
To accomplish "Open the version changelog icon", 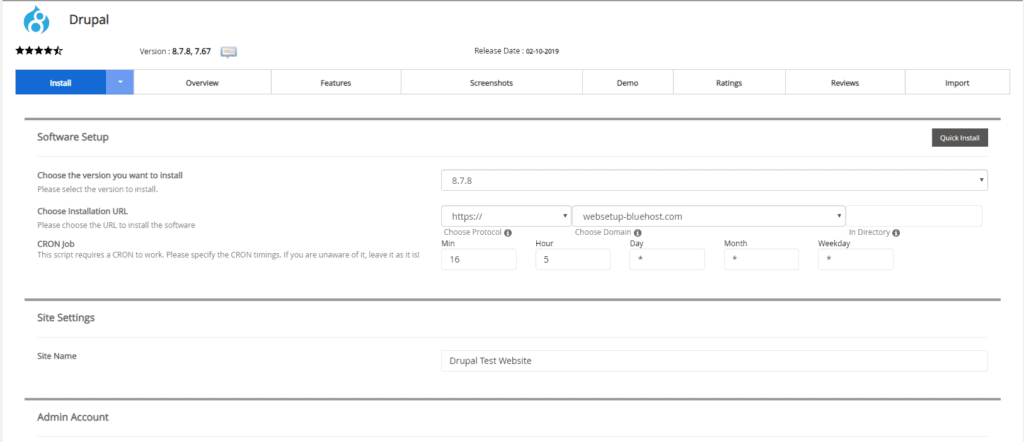I will click(229, 52).
